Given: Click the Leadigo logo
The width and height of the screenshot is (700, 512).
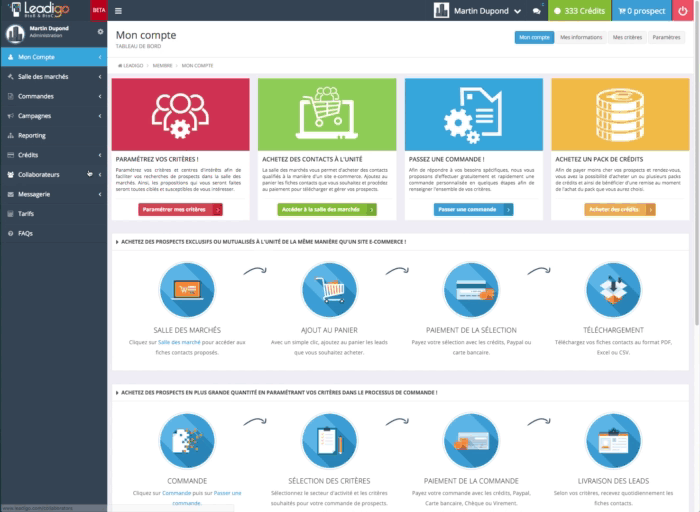Looking at the screenshot, I should (x=39, y=10).
